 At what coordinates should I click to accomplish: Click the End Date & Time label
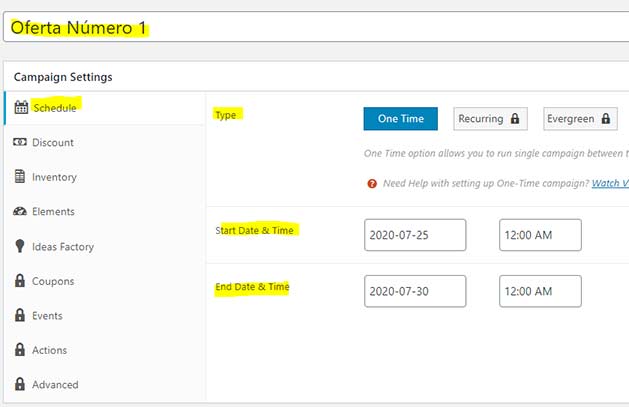tap(252, 287)
